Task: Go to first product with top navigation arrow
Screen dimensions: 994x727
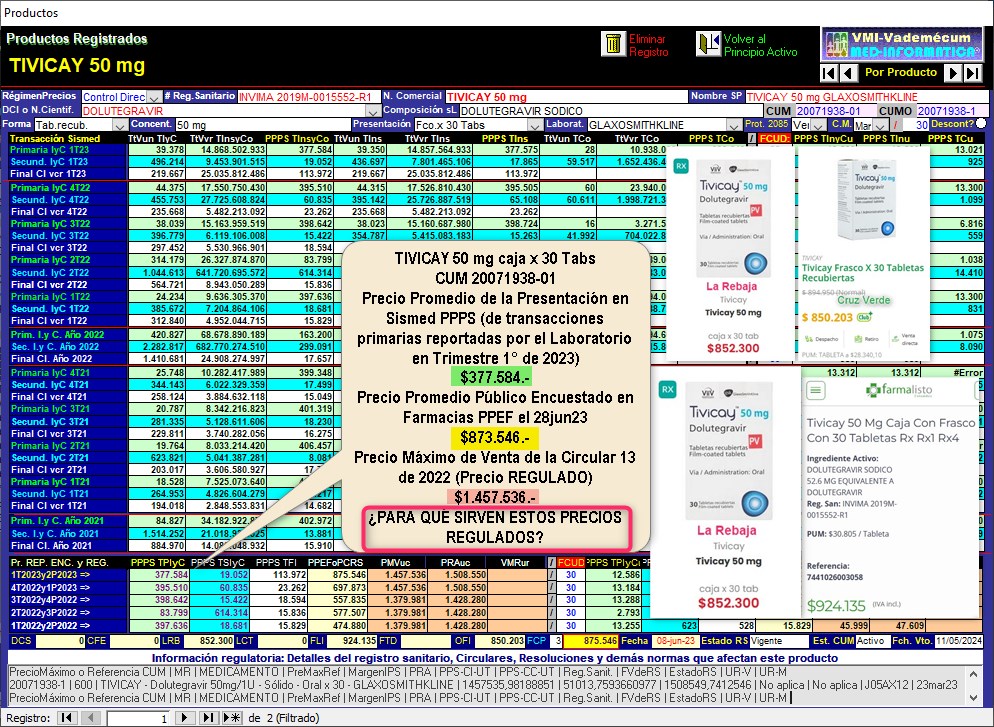Action: [829, 73]
